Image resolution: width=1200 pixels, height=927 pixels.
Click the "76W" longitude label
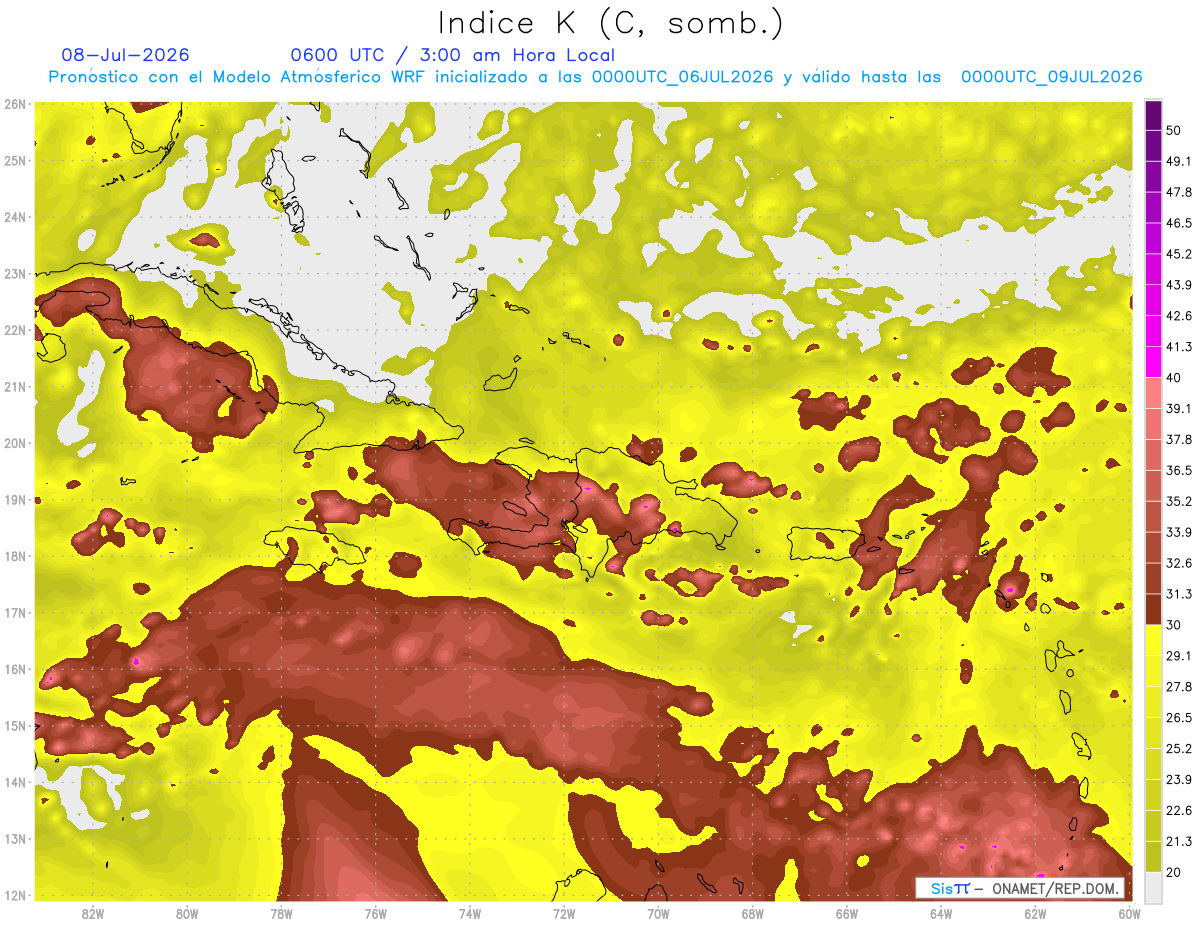(376, 913)
